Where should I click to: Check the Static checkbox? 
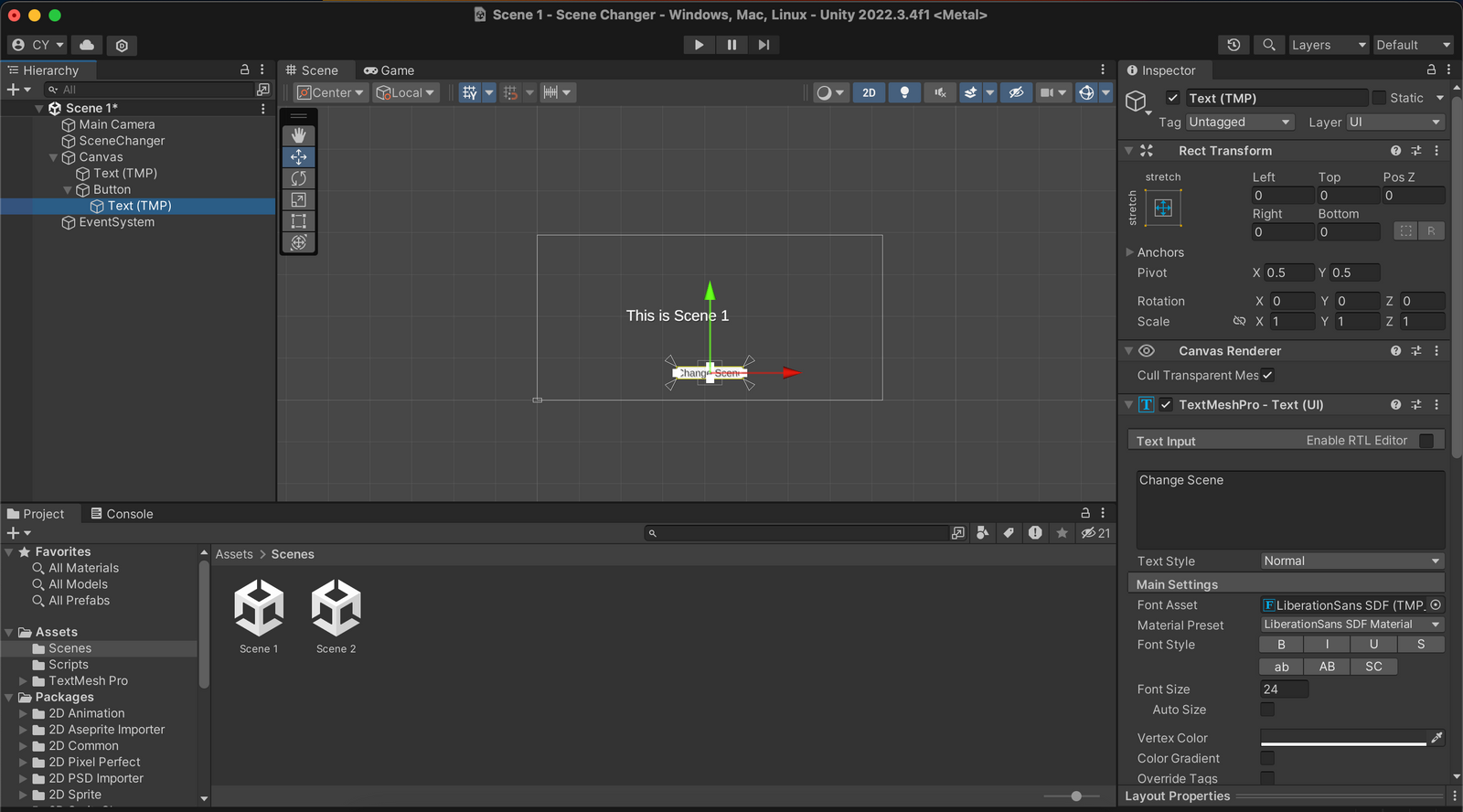pos(1379,98)
